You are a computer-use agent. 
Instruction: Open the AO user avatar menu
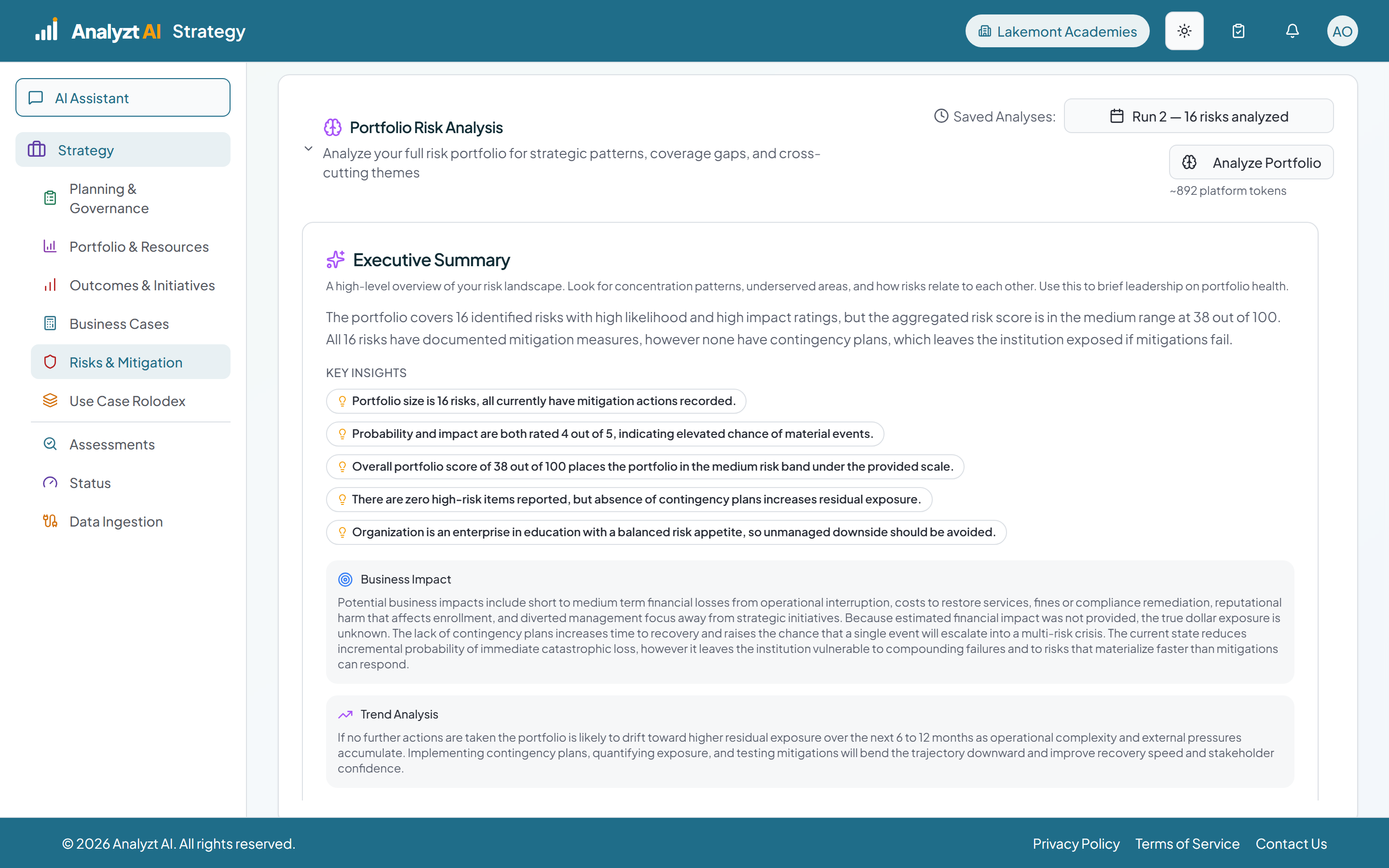pos(1342,31)
